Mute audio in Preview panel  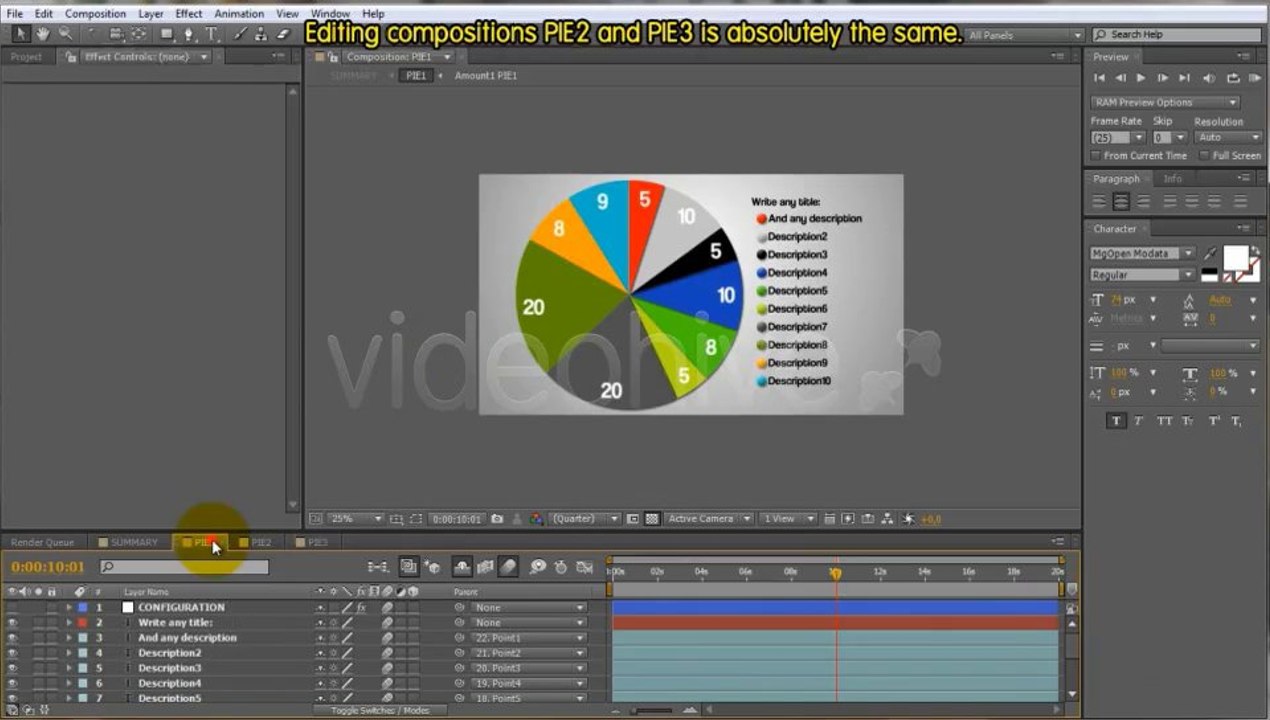point(1209,78)
